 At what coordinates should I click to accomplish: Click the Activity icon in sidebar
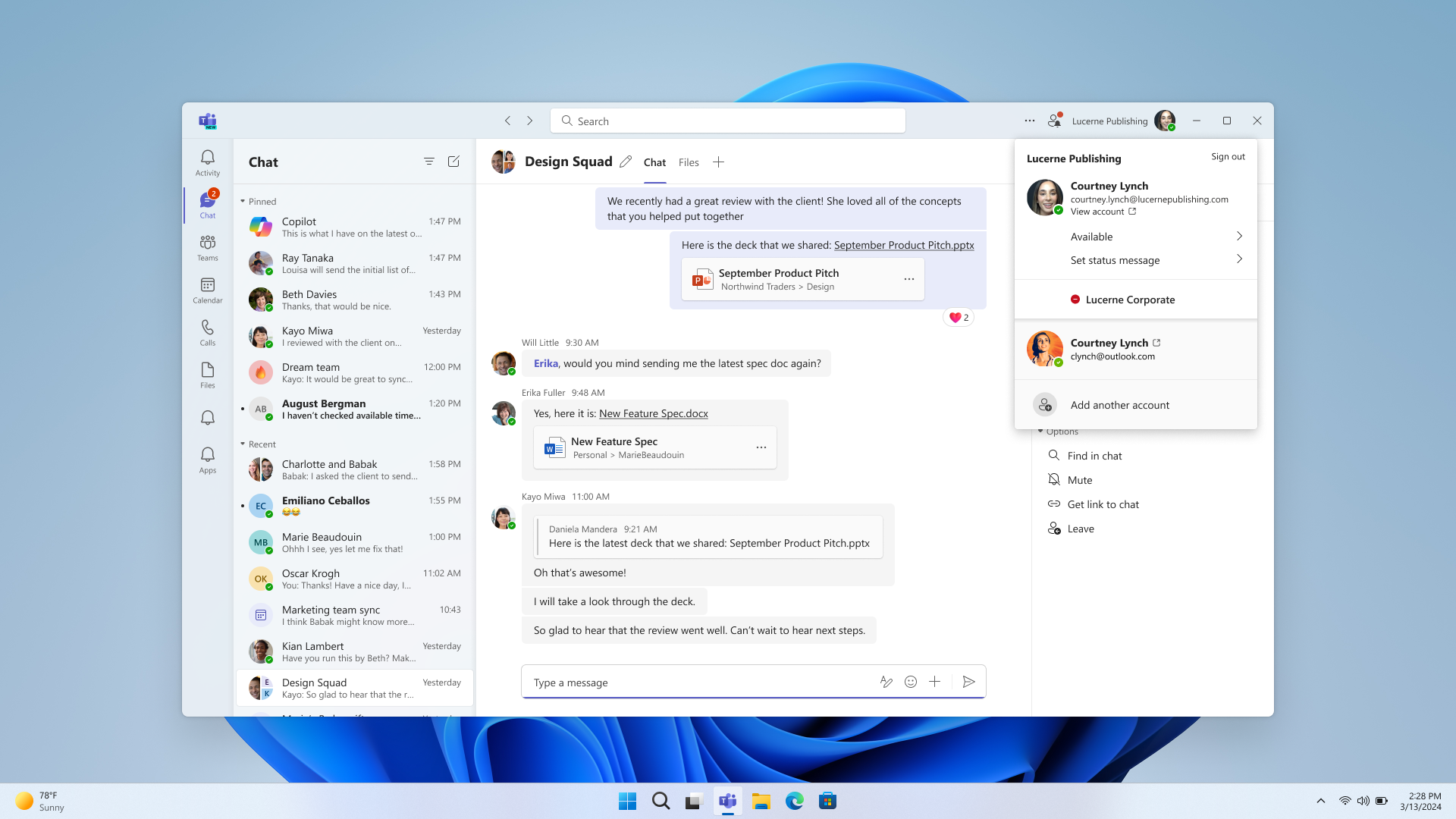(207, 162)
